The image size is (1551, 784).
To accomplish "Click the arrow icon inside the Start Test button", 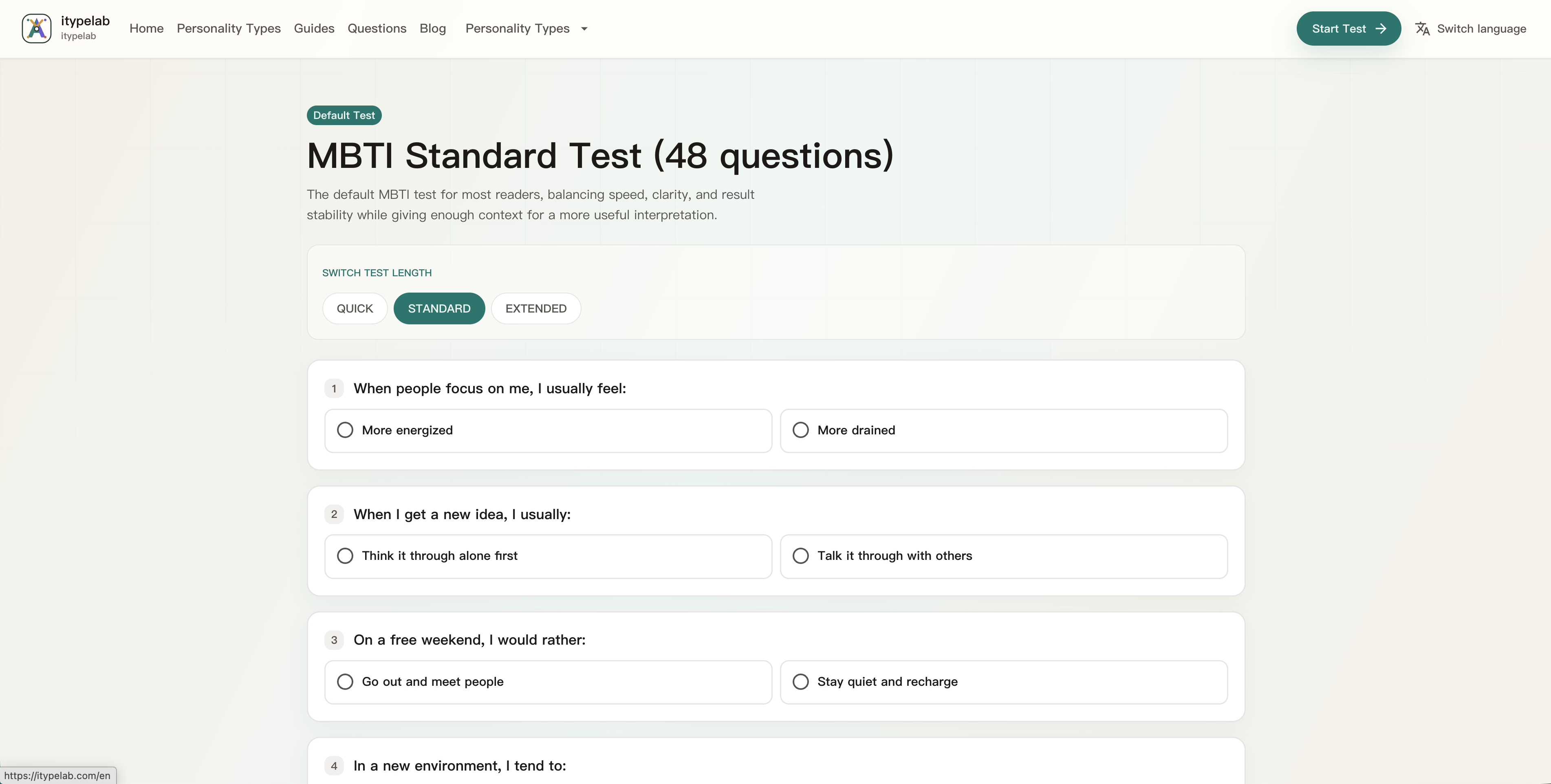I will 1381,28.
